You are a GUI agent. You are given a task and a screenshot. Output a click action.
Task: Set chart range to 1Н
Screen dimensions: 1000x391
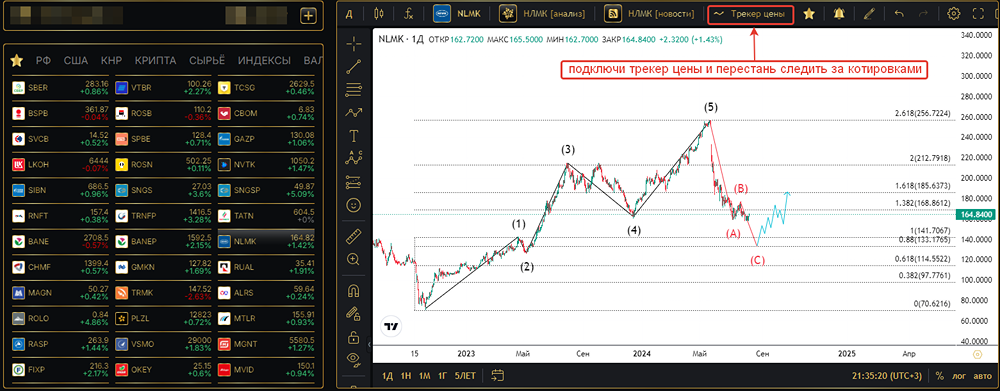[406, 376]
